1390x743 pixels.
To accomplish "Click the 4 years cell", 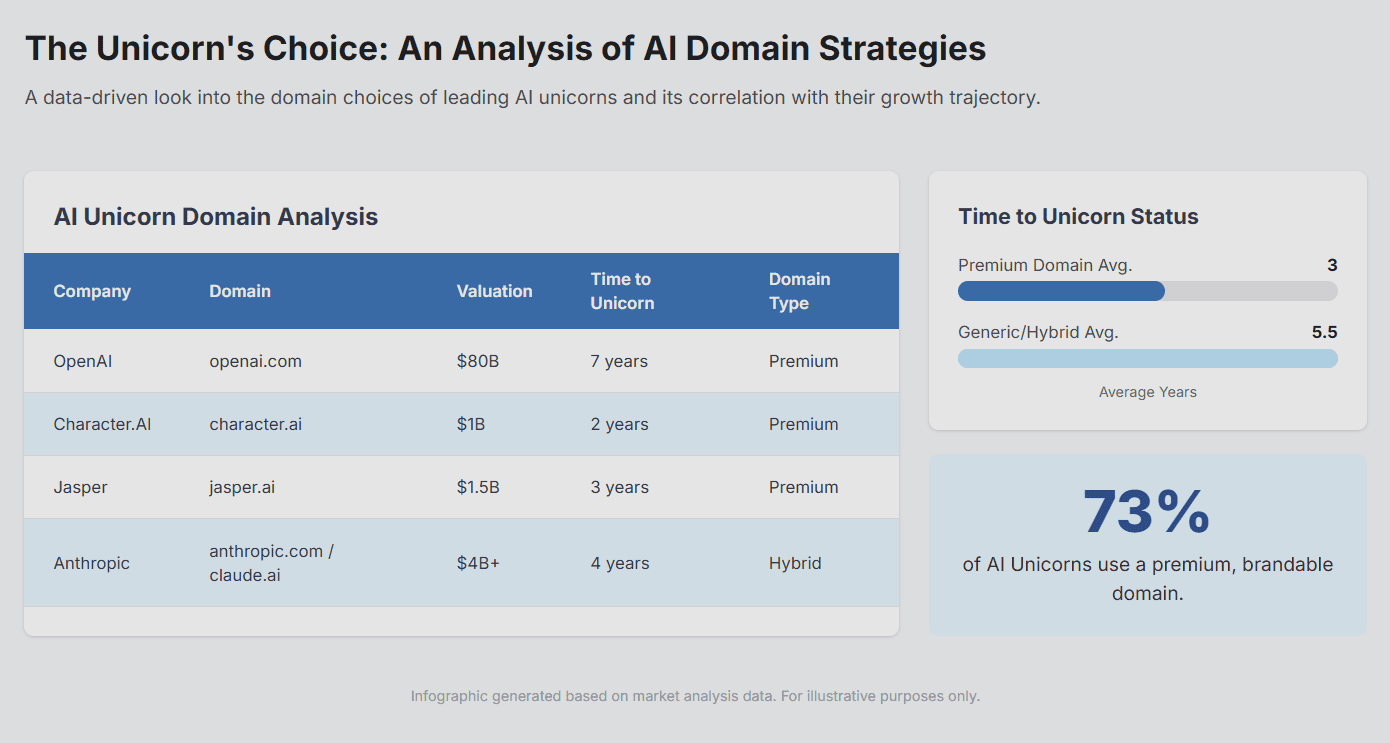I will click(x=619, y=563).
